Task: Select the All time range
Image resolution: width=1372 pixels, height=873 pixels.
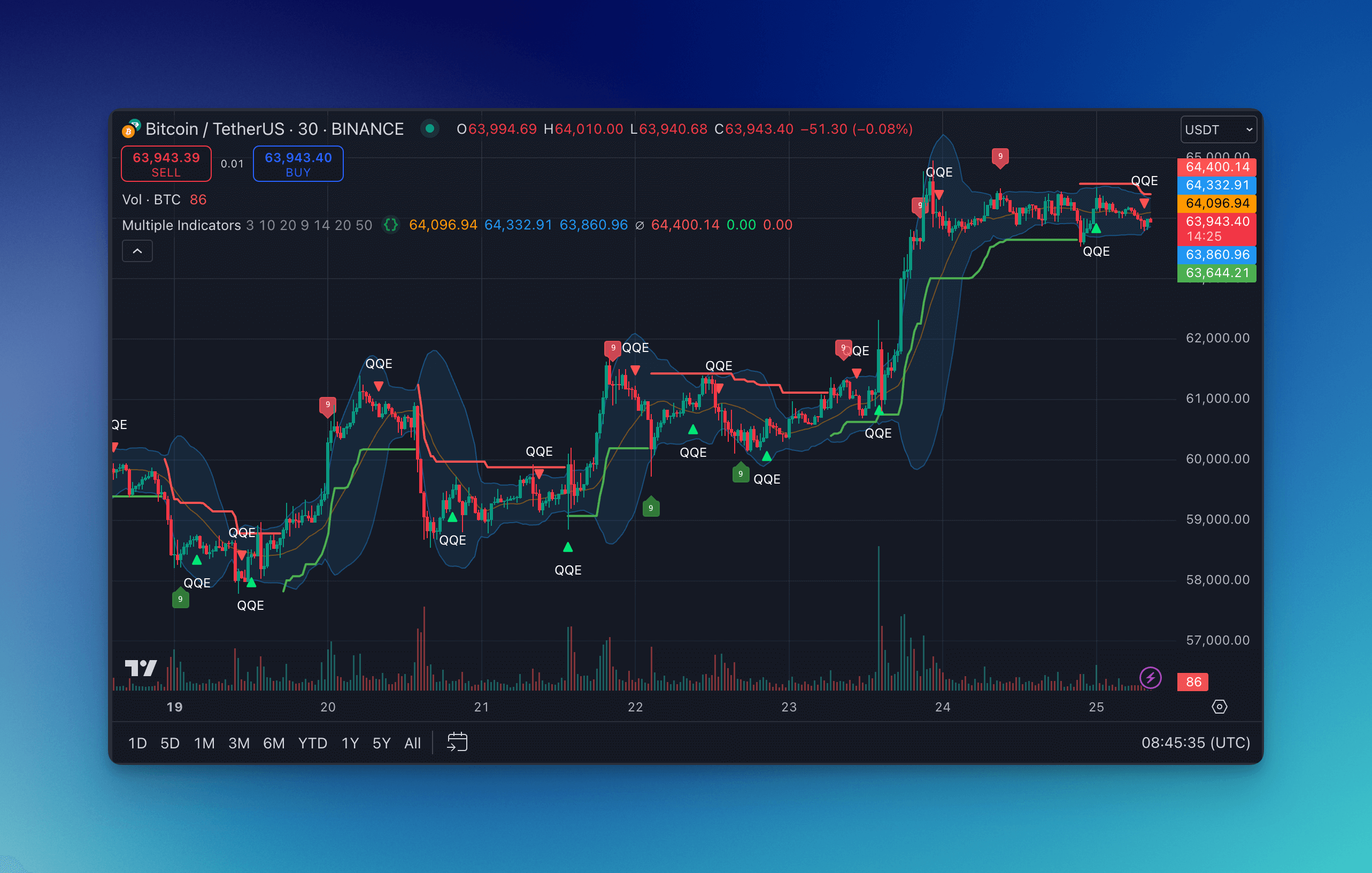Action: click(412, 743)
